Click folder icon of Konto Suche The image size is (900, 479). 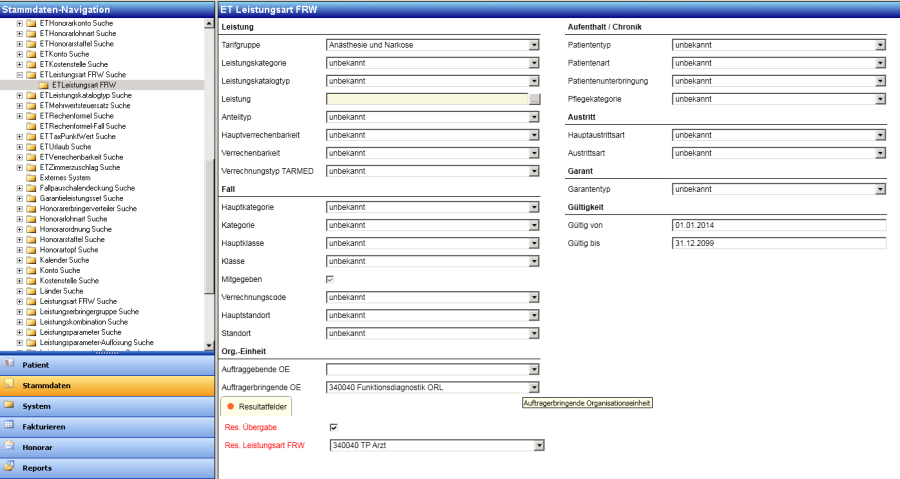(x=31, y=271)
